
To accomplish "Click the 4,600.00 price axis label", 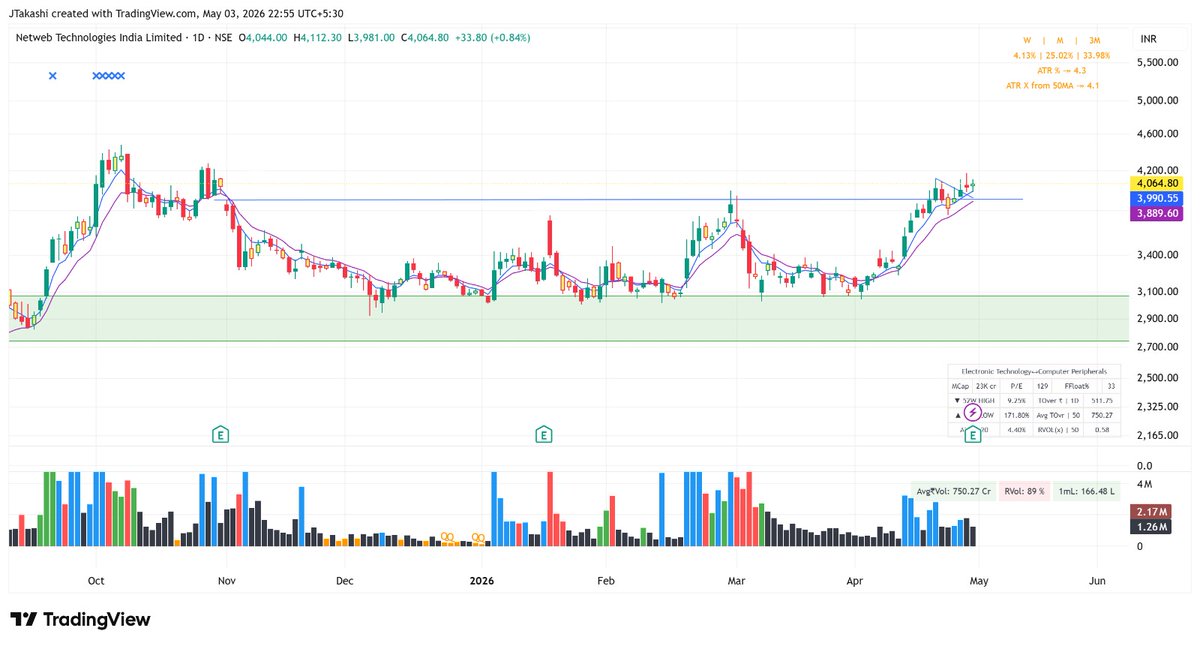I will coord(1158,133).
